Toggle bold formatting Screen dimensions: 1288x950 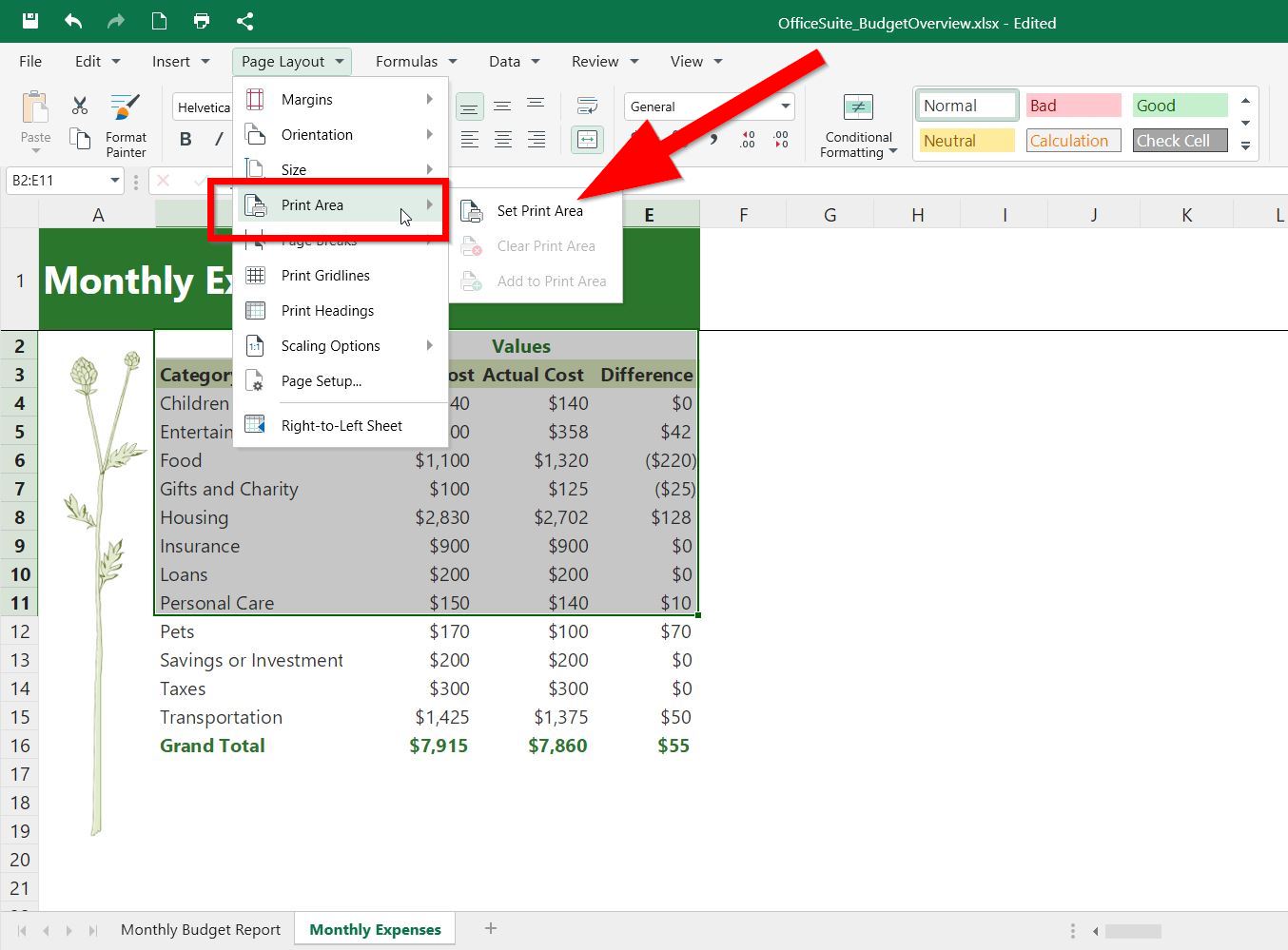185,138
